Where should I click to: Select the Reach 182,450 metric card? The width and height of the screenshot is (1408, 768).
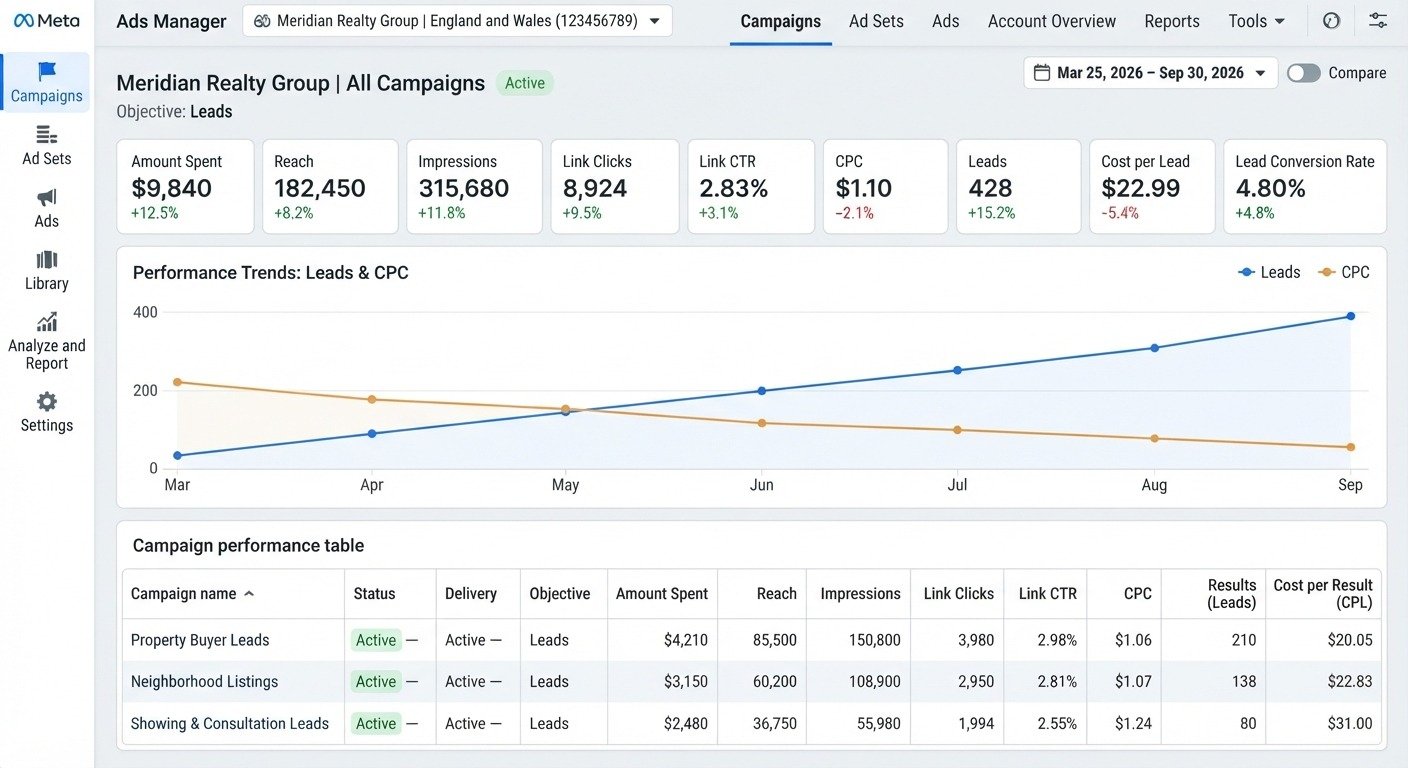click(x=330, y=187)
